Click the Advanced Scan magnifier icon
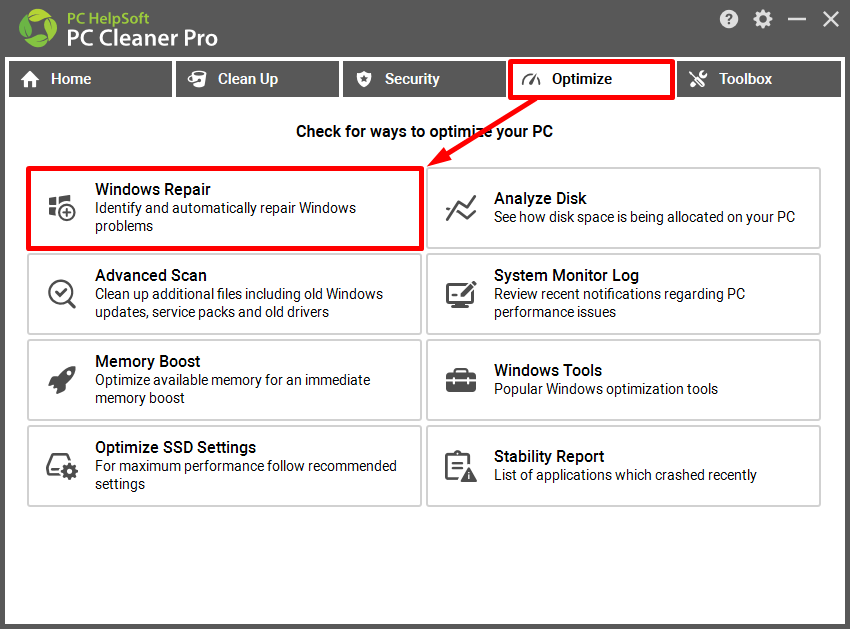The height and width of the screenshot is (629, 850). pos(62,294)
